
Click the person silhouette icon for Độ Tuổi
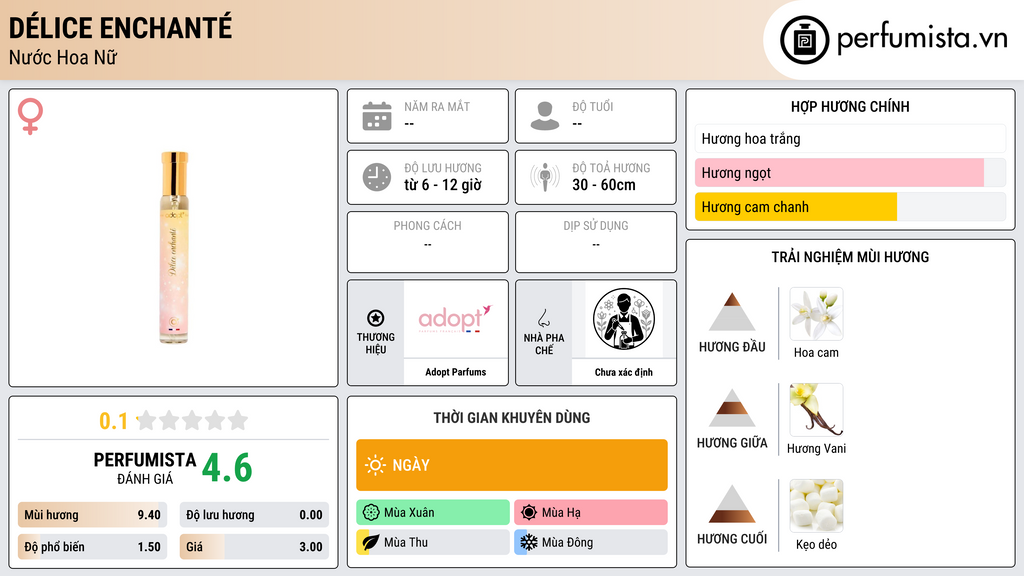point(545,116)
